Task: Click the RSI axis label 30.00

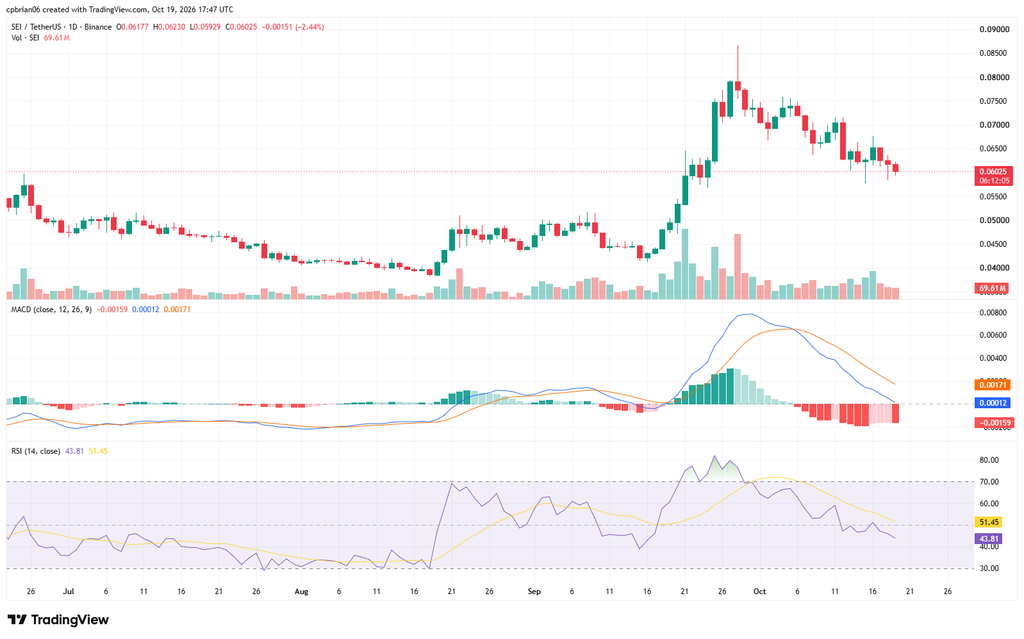Action: [989, 568]
